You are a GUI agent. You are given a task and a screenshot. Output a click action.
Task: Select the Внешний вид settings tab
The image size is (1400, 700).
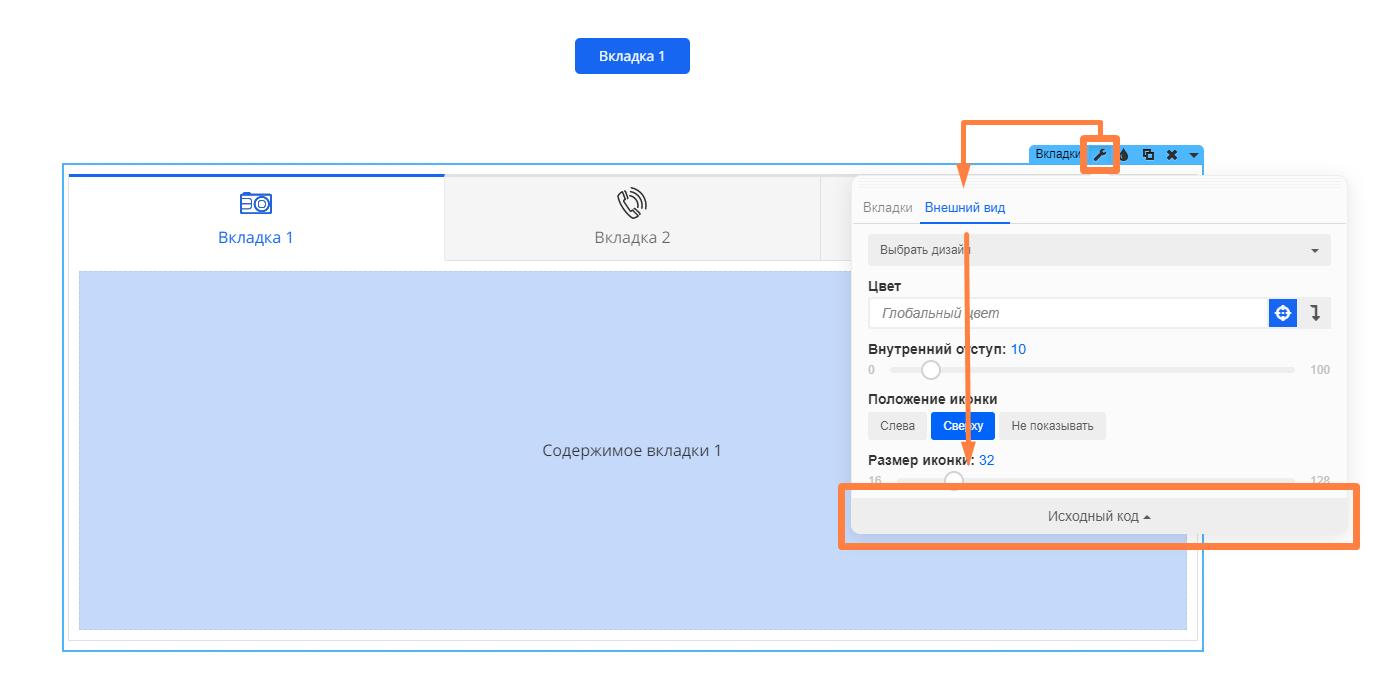coord(965,207)
